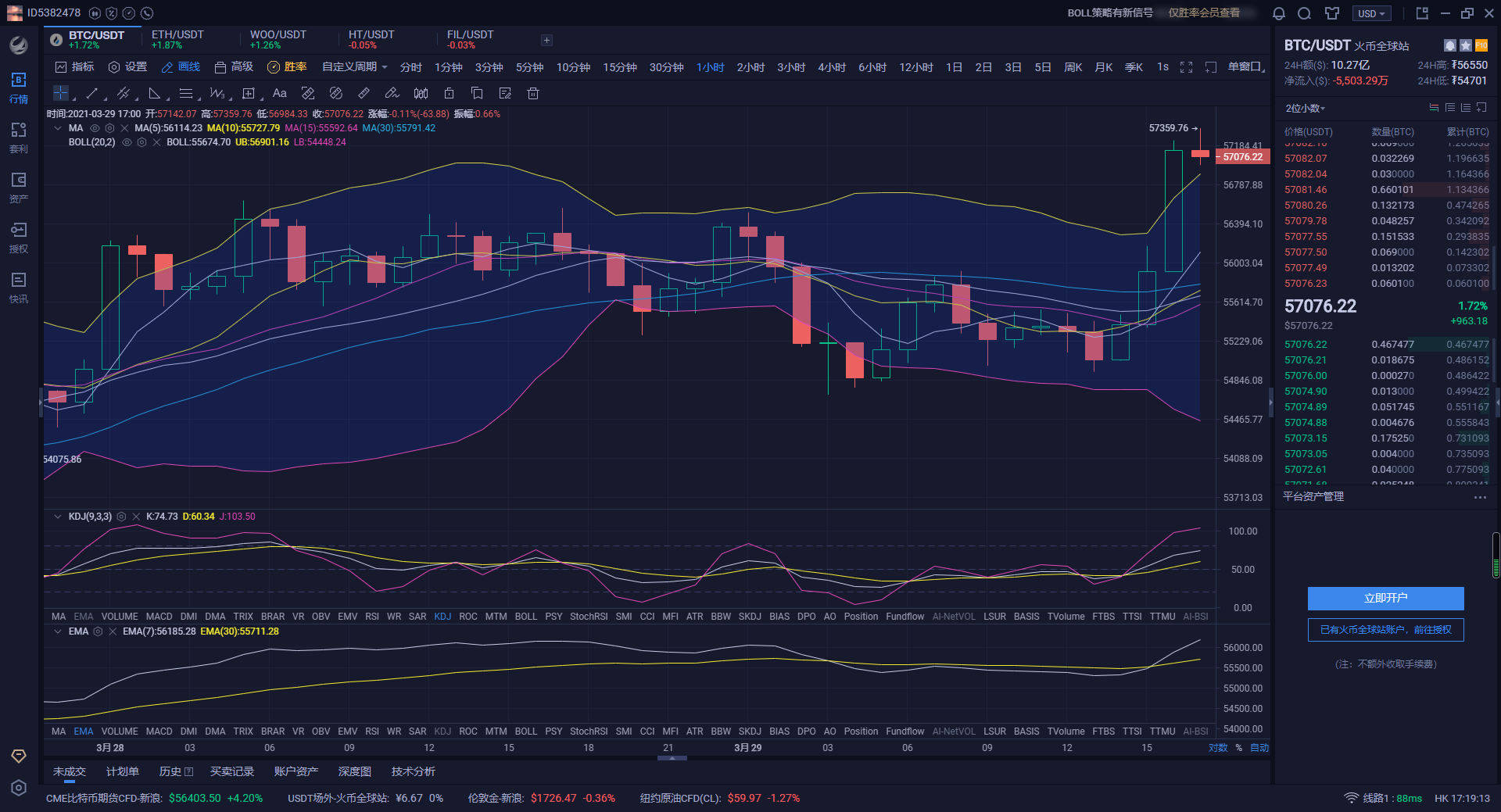Open 平台资产管理 more options menu

click(1480, 497)
